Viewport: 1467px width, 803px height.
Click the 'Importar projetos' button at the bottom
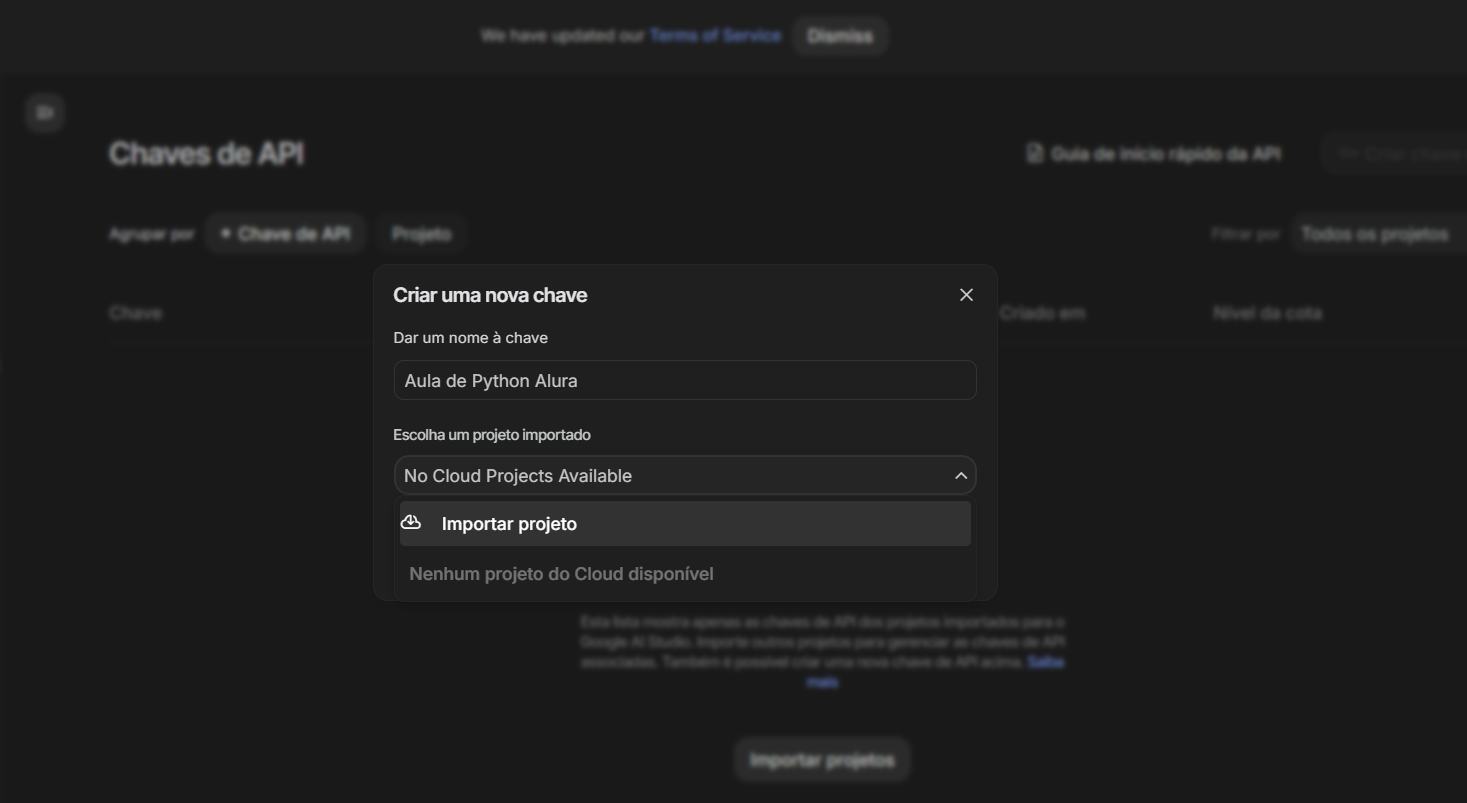point(822,760)
